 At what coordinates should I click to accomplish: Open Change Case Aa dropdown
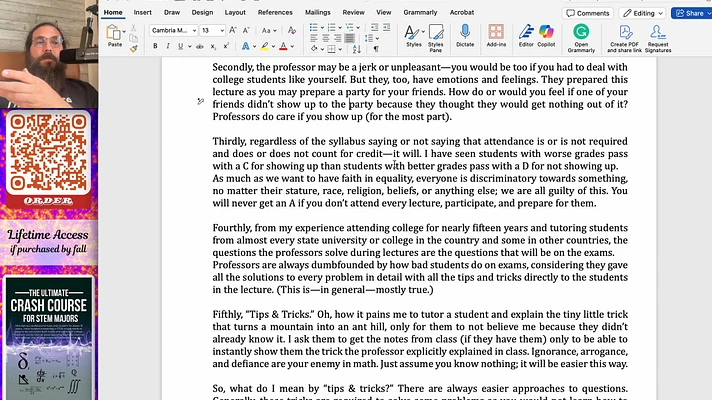click(269, 30)
